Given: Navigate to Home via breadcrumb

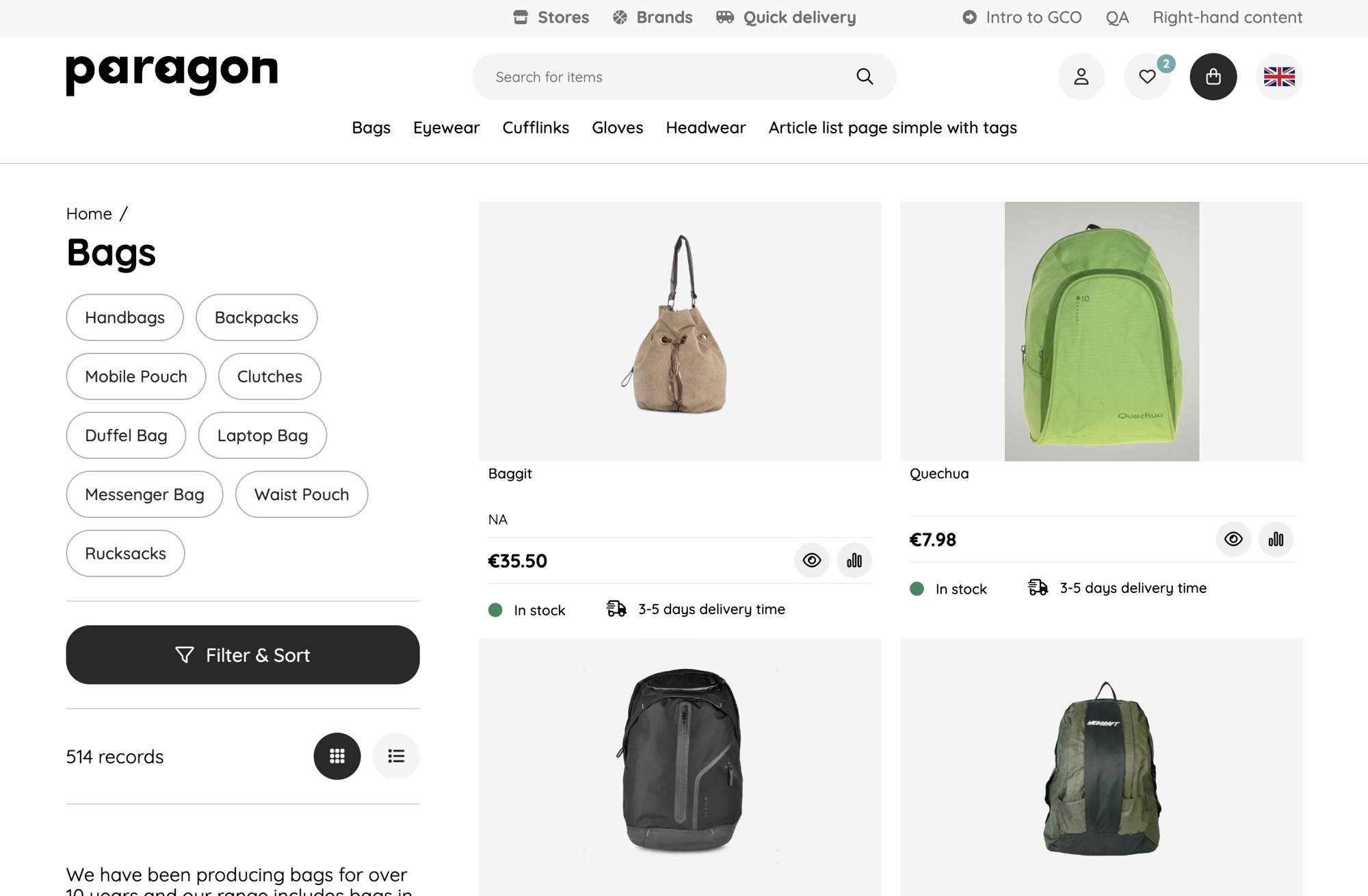Looking at the screenshot, I should [x=89, y=213].
